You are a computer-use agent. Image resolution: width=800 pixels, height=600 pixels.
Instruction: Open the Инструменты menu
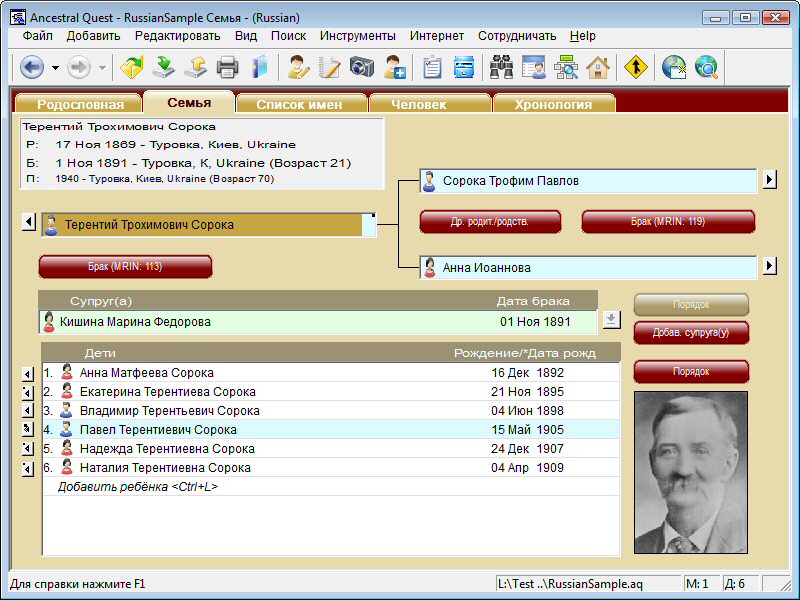point(357,36)
